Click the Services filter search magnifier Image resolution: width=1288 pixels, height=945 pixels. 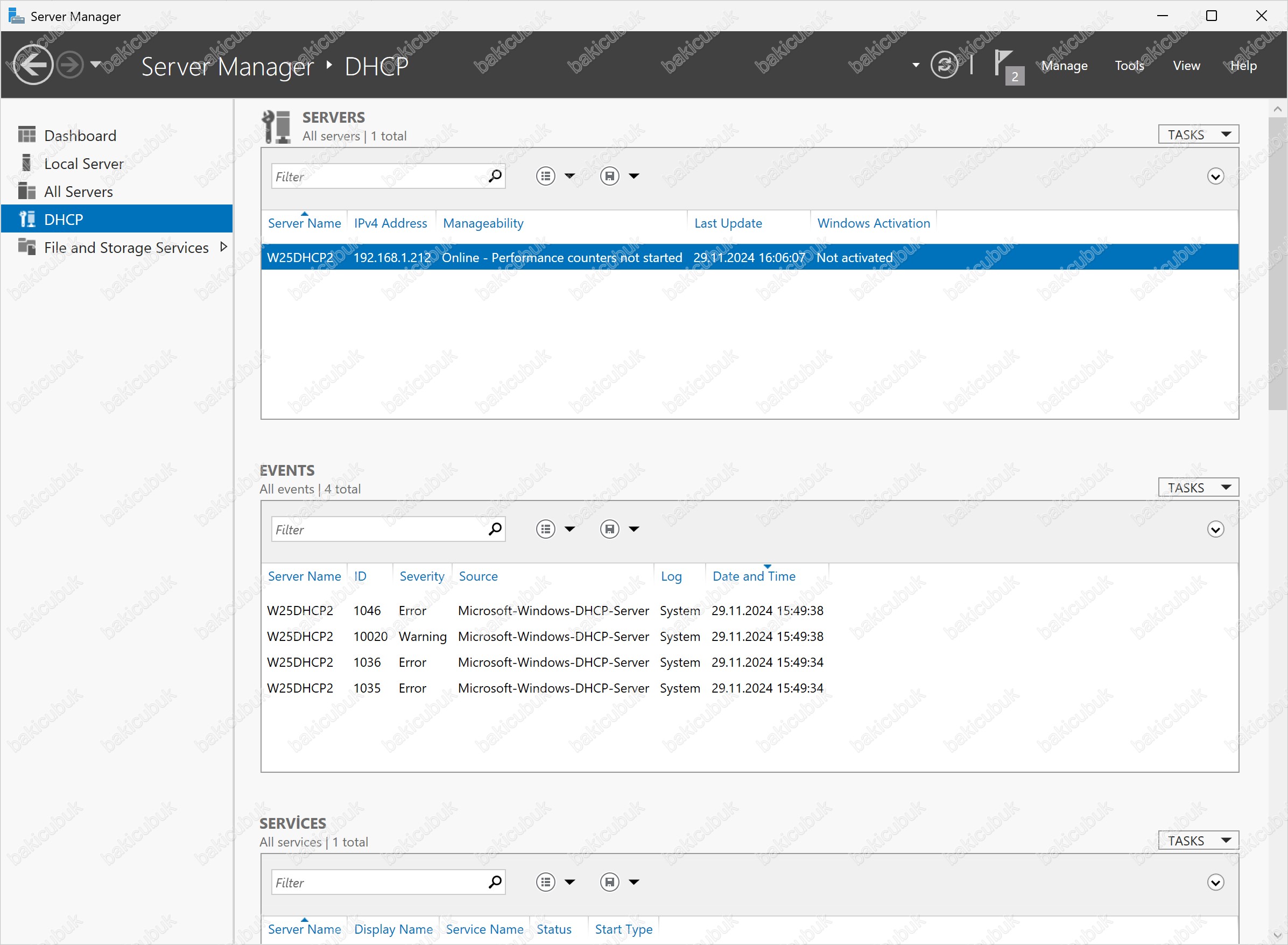[x=495, y=882]
